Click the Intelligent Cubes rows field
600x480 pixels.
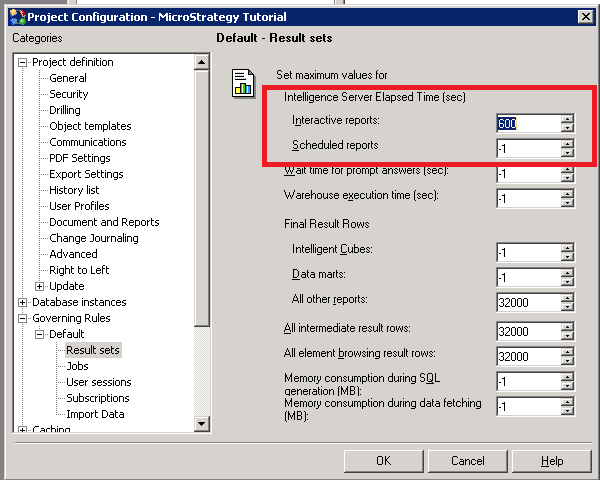[528, 253]
